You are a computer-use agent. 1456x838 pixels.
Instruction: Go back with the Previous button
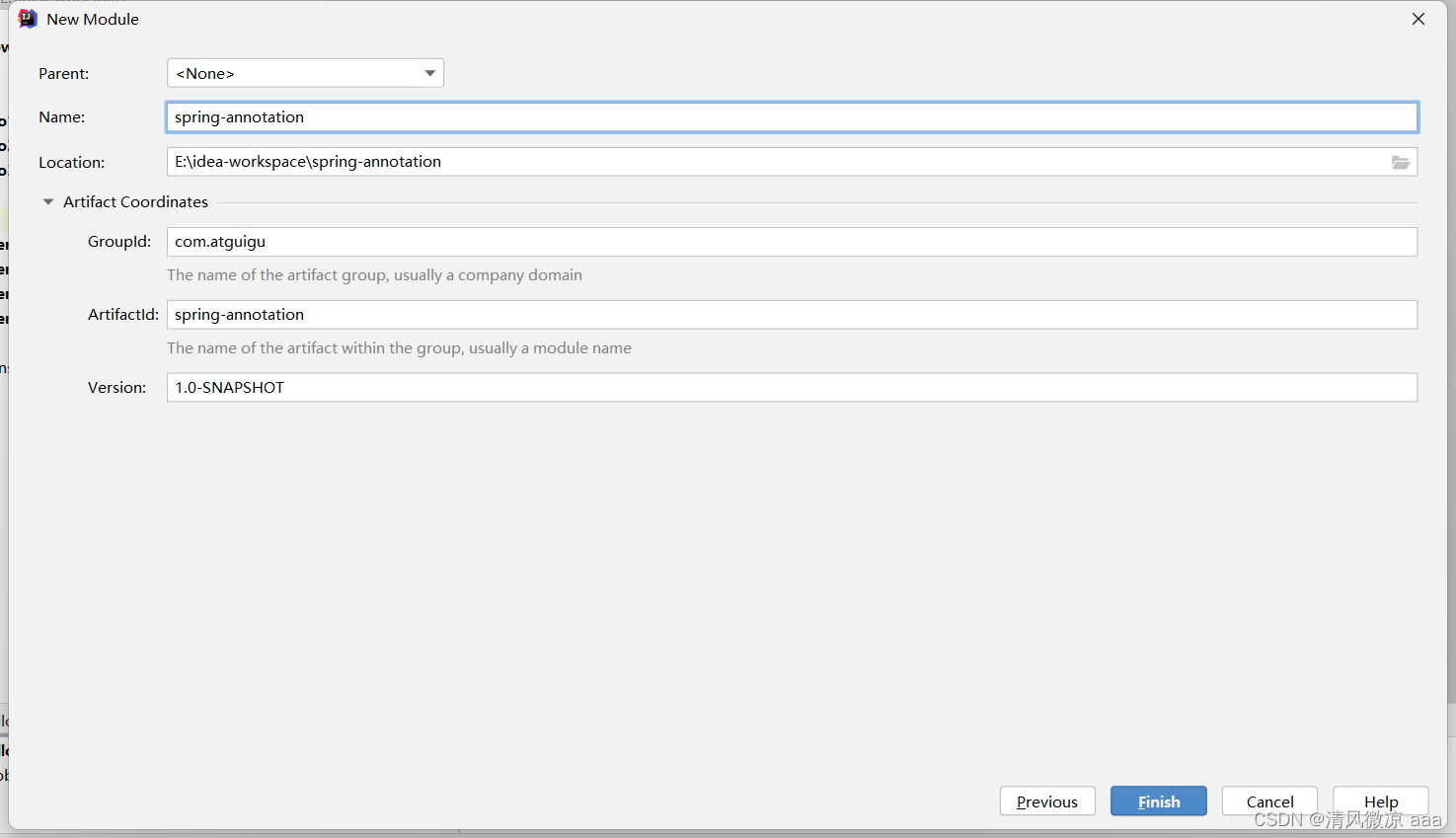point(1047,801)
